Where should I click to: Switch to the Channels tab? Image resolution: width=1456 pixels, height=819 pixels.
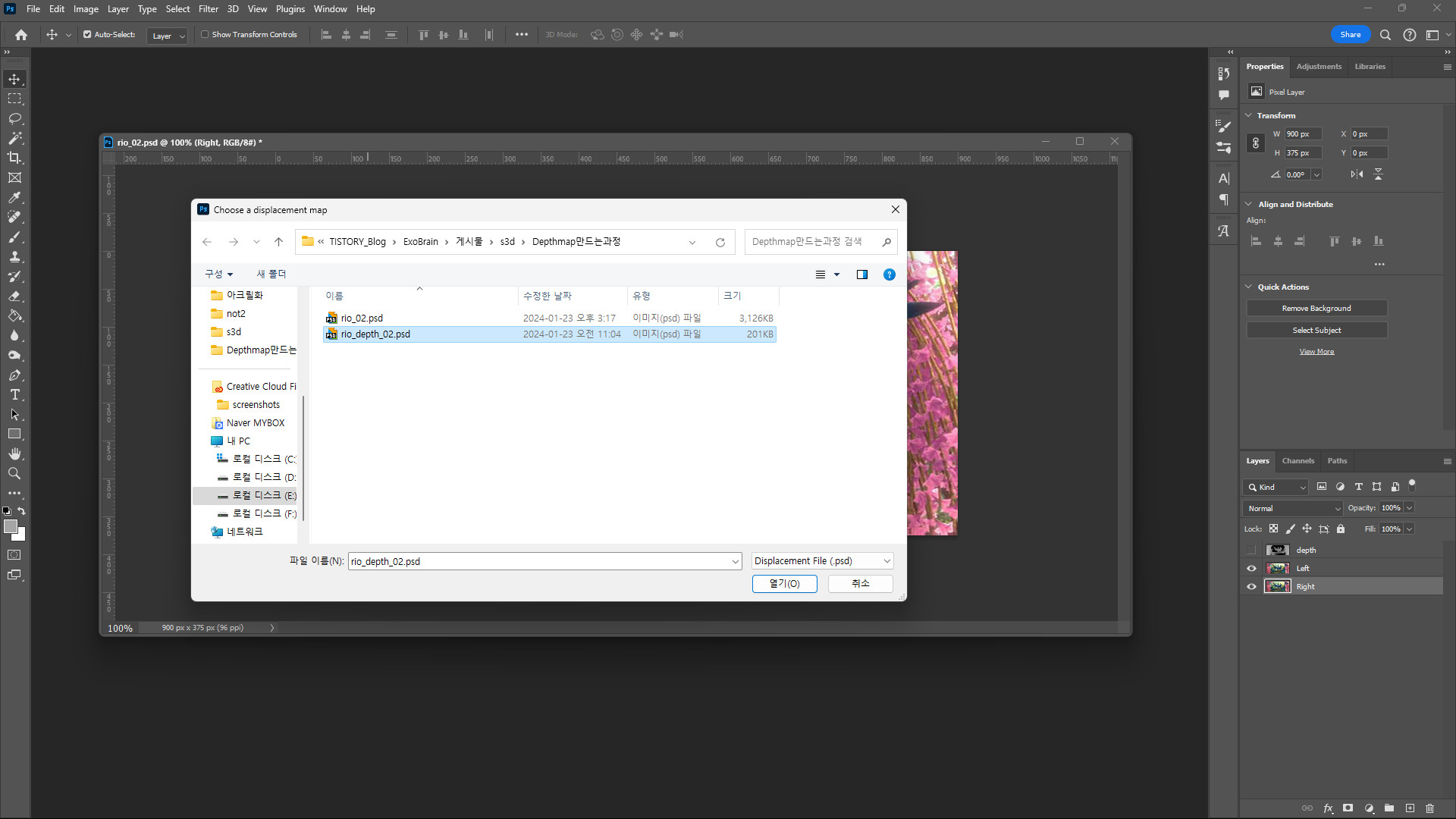pos(1298,461)
